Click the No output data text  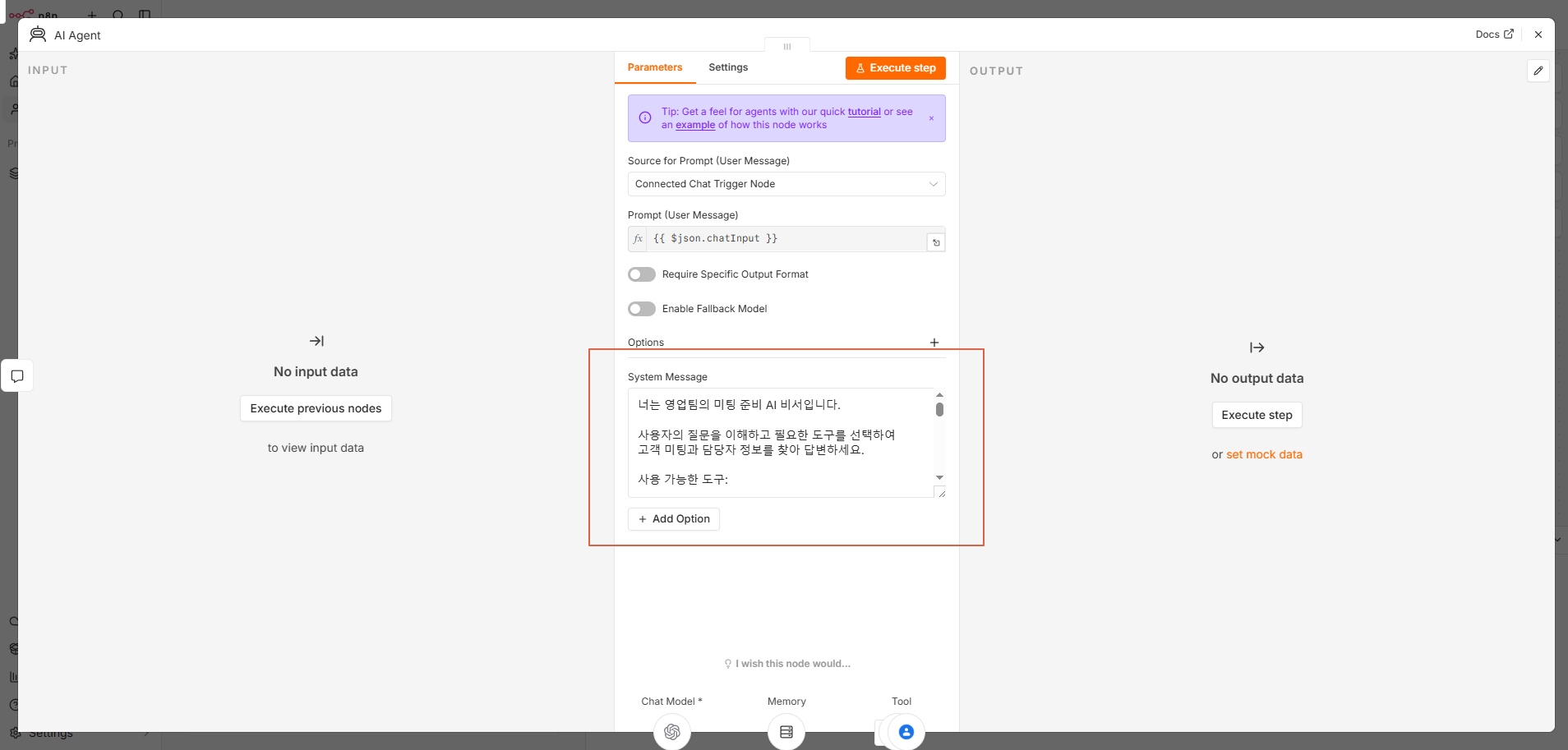(x=1257, y=379)
